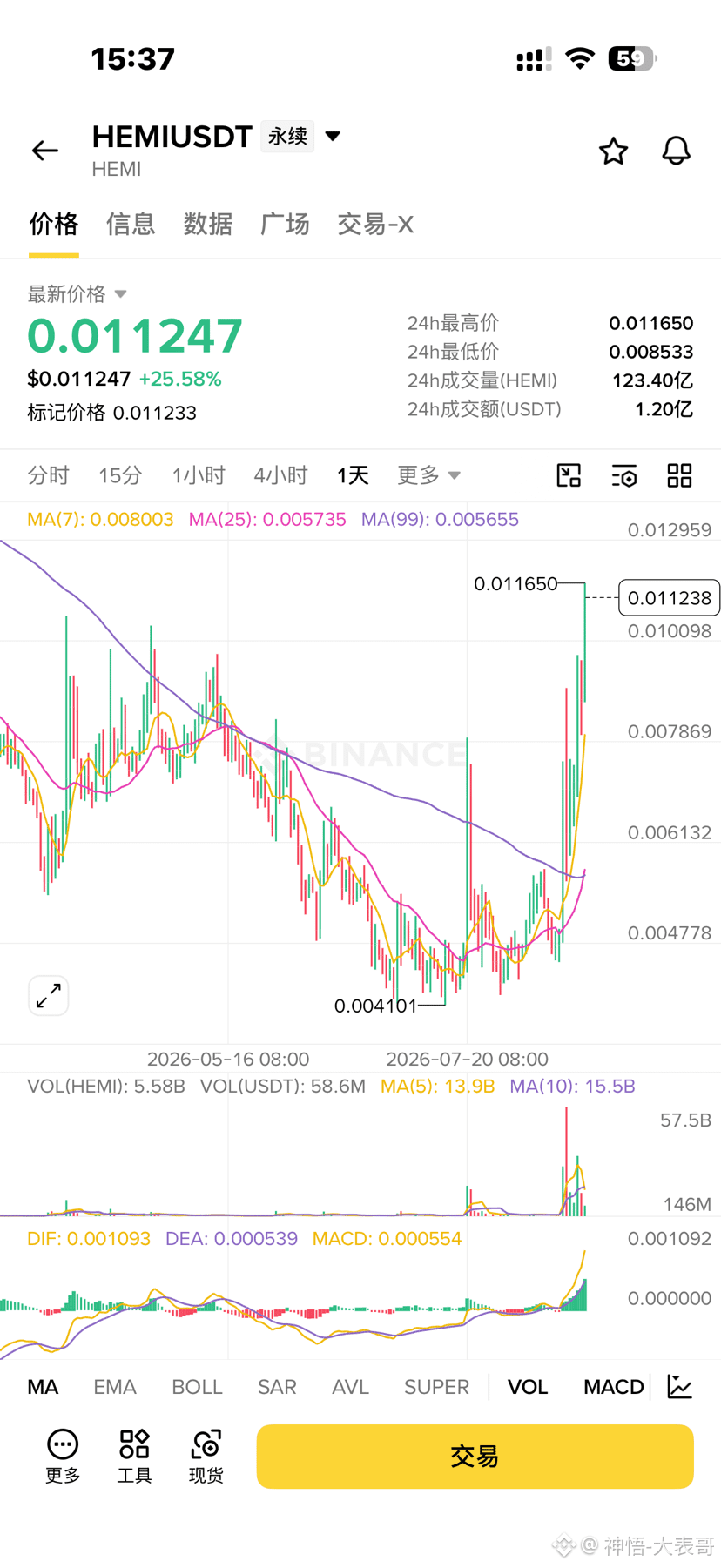This screenshot has width=721, height=1568.
Task: Tap the current price label 0.011238
Action: (x=669, y=597)
